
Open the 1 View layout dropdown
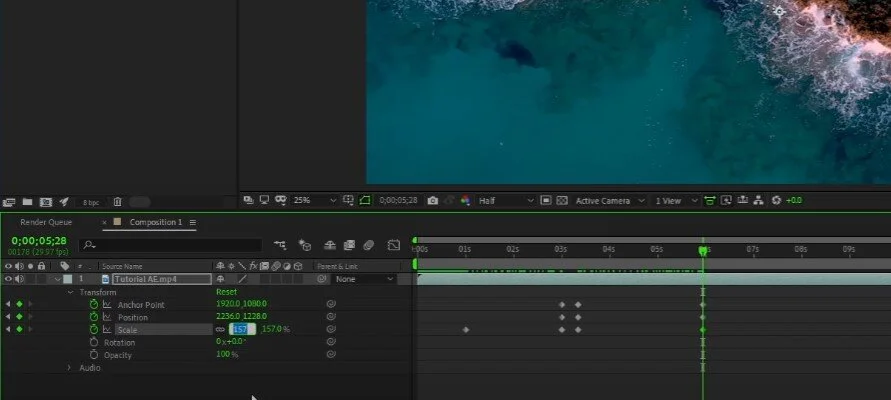676,201
